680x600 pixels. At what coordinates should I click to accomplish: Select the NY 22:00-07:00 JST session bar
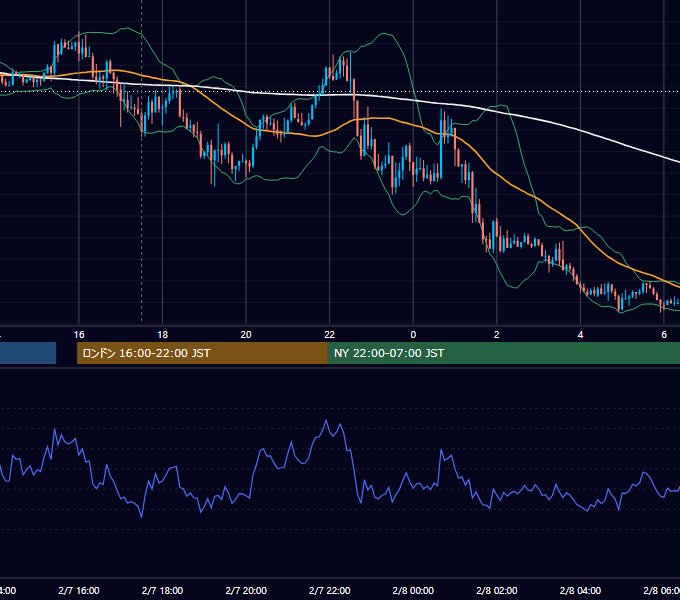coord(504,353)
